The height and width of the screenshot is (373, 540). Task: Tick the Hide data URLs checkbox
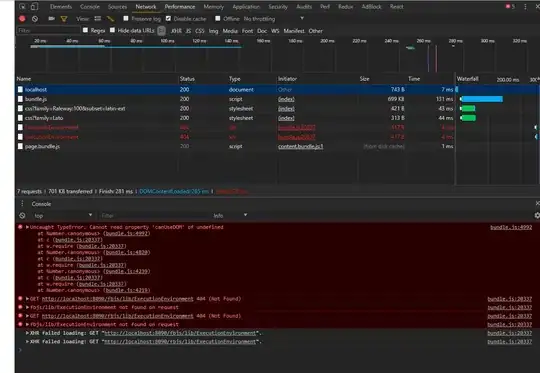pyautogui.click(x=112, y=30)
